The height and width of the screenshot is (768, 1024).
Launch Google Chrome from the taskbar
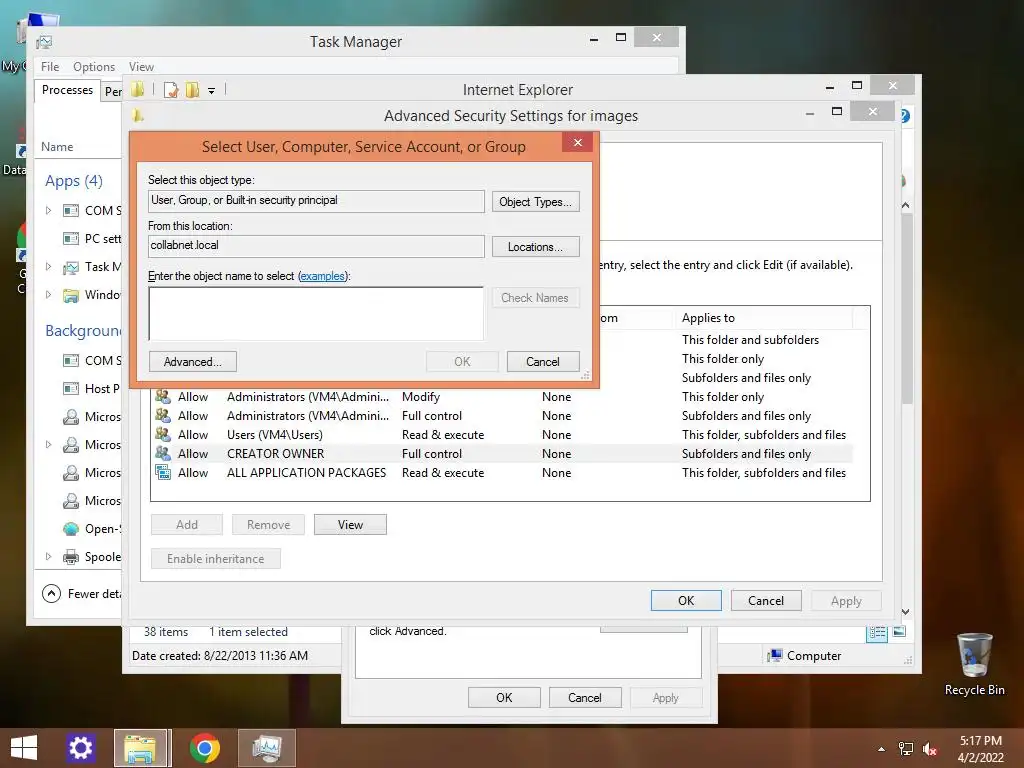205,748
